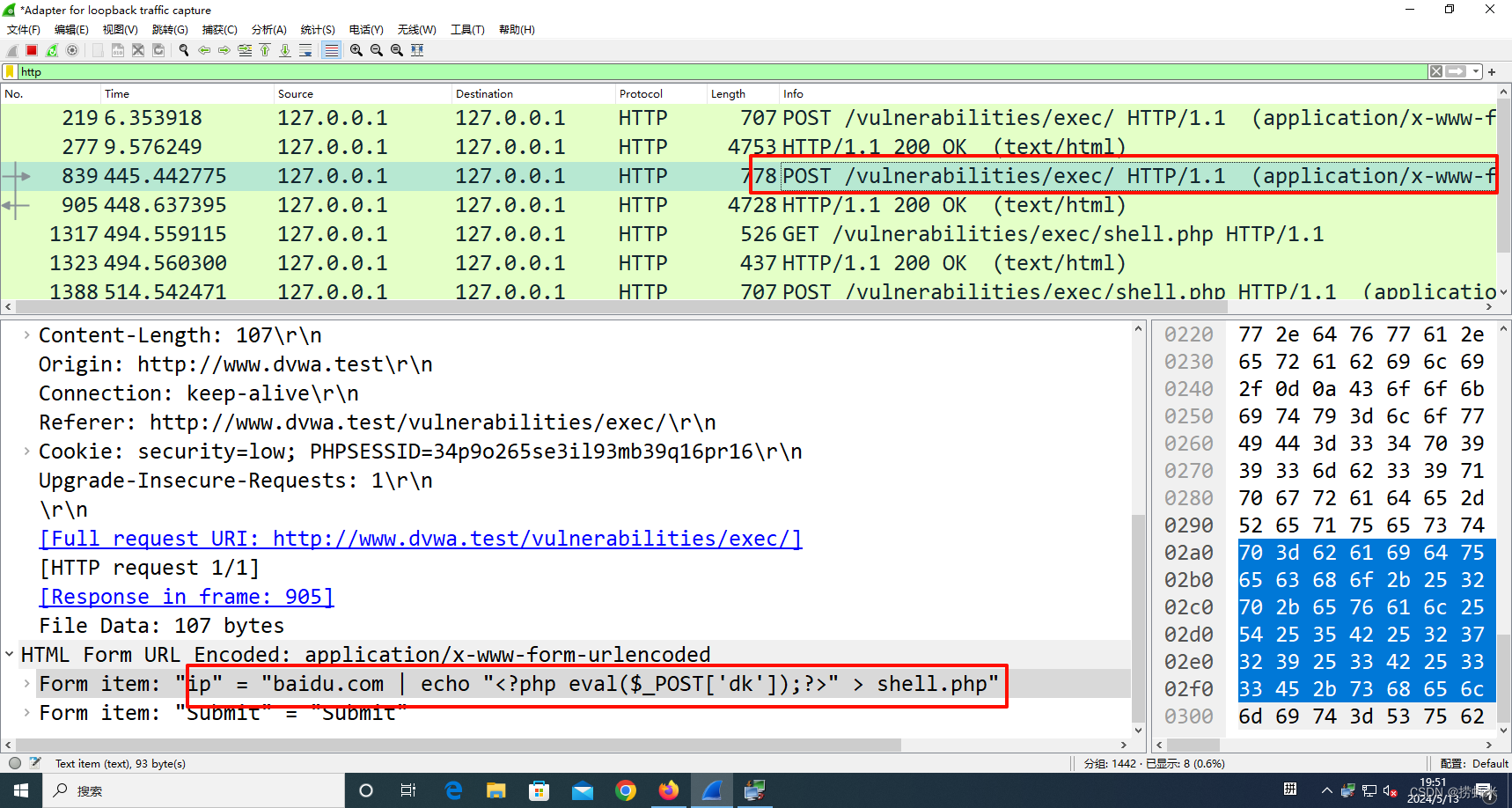Click the expert information circle icon
The image size is (1512, 808).
coord(15,763)
